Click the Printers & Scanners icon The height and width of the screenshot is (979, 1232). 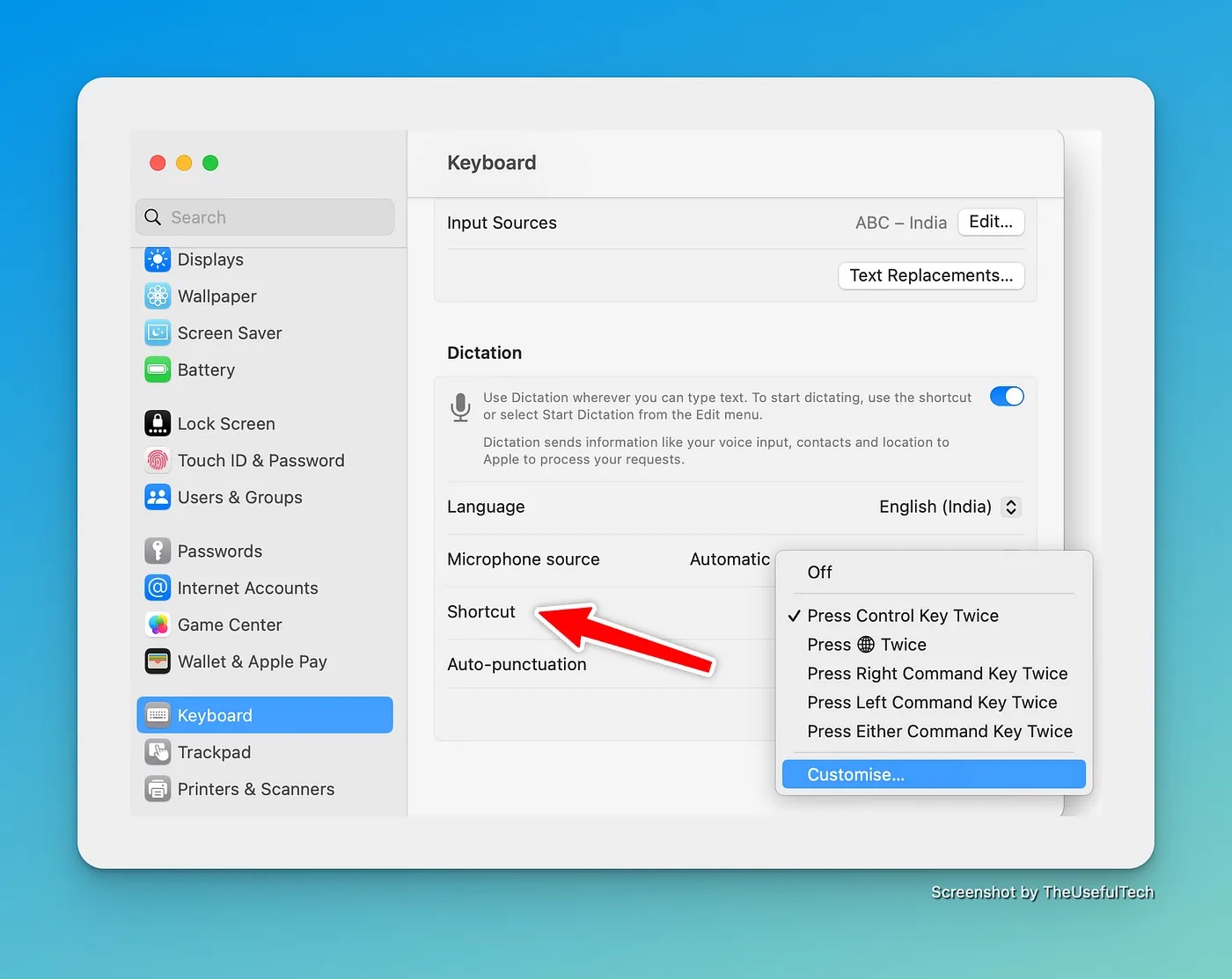(x=158, y=789)
